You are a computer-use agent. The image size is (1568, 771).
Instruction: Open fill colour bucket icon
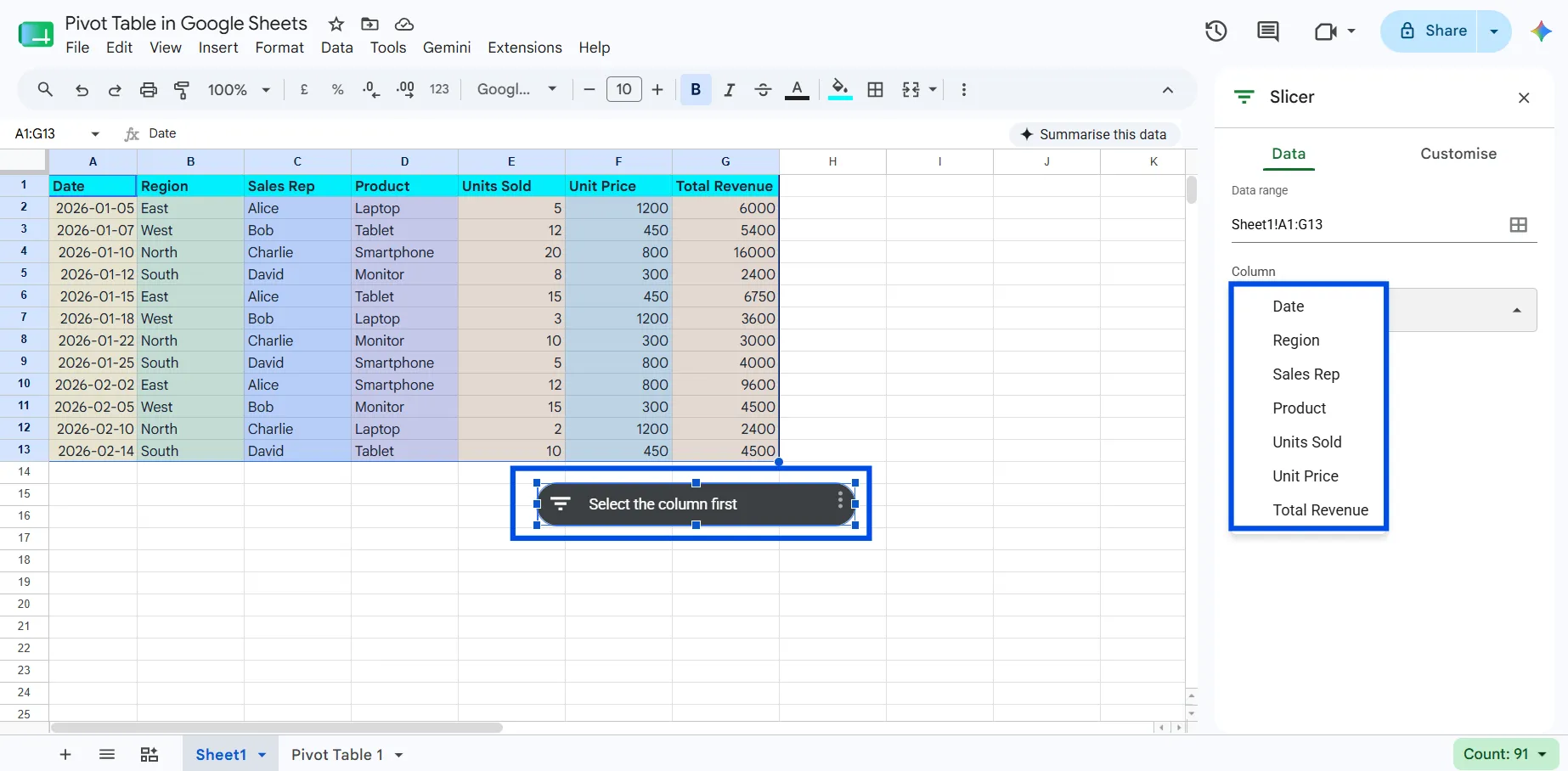(x=840, y=89)
